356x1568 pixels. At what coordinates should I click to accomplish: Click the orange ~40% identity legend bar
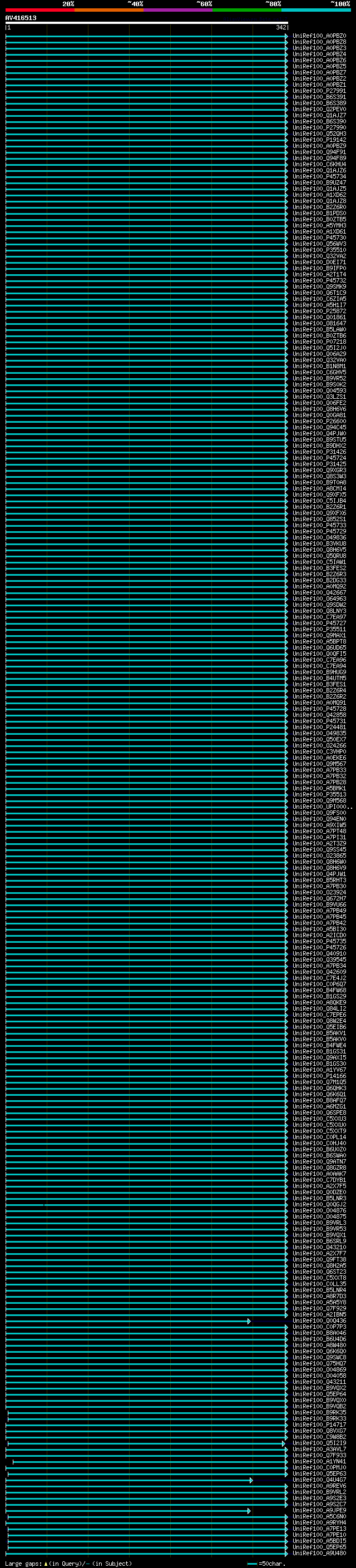[109, 10]
